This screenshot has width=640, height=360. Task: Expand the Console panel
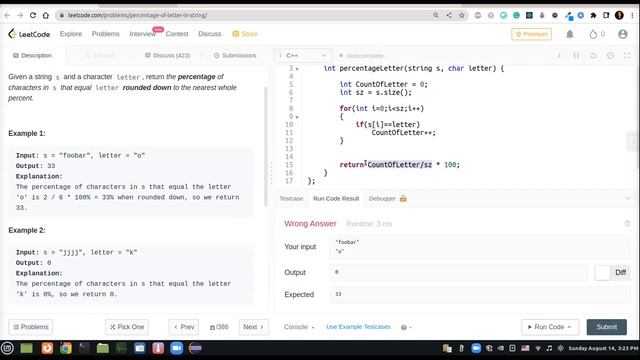[299, 327]
